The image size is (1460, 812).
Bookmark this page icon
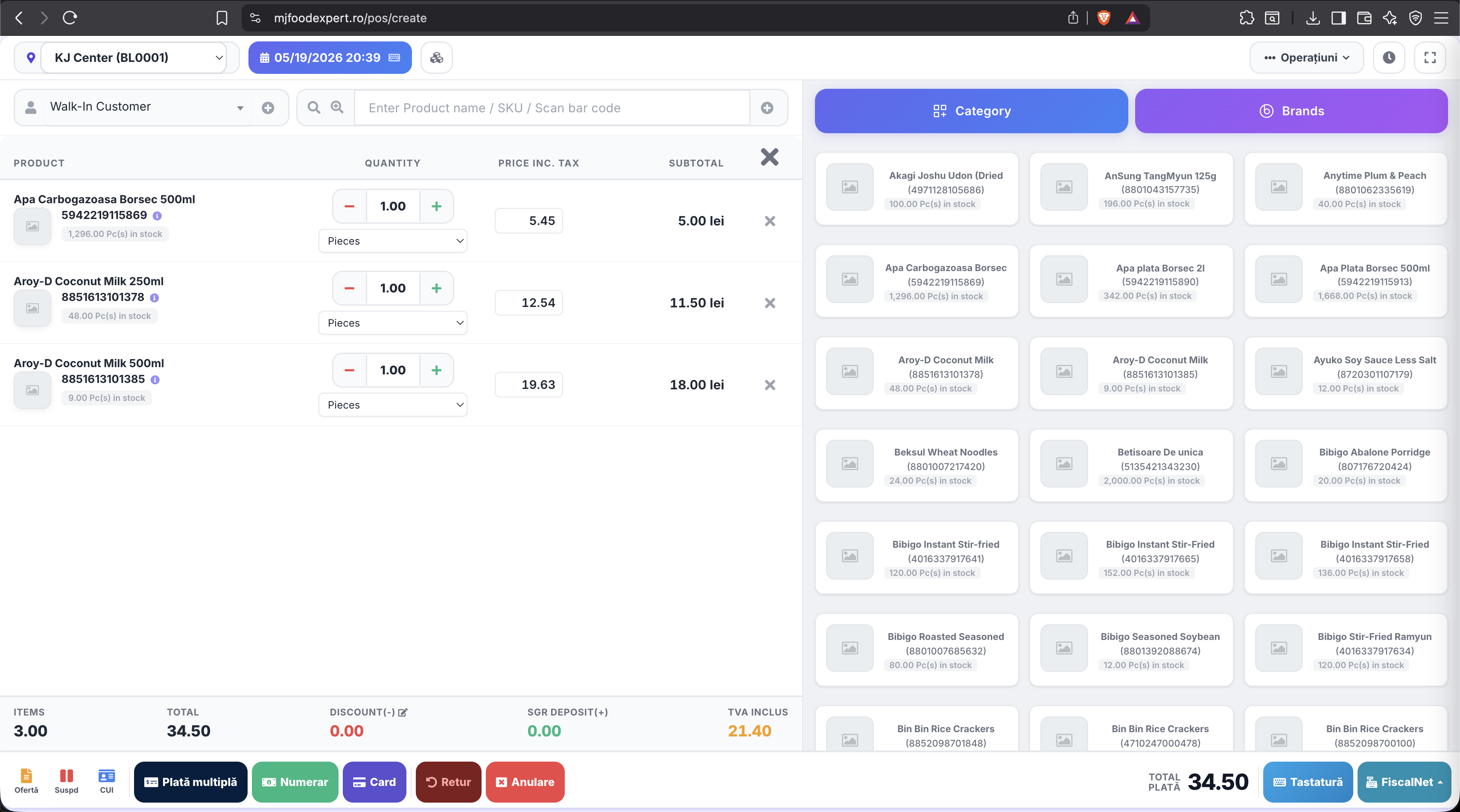[x=222, y=18]
